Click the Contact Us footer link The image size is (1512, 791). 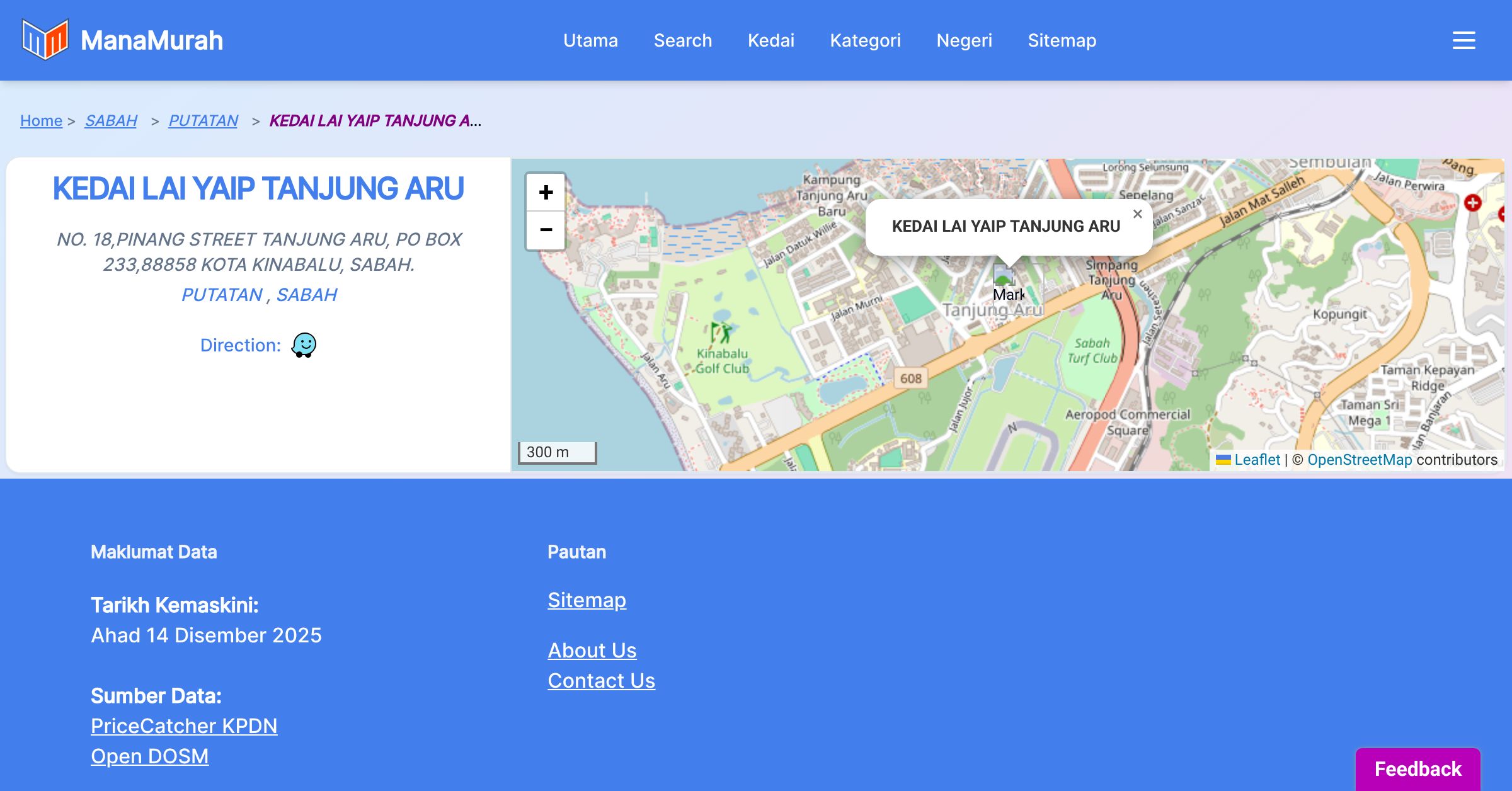601,680
